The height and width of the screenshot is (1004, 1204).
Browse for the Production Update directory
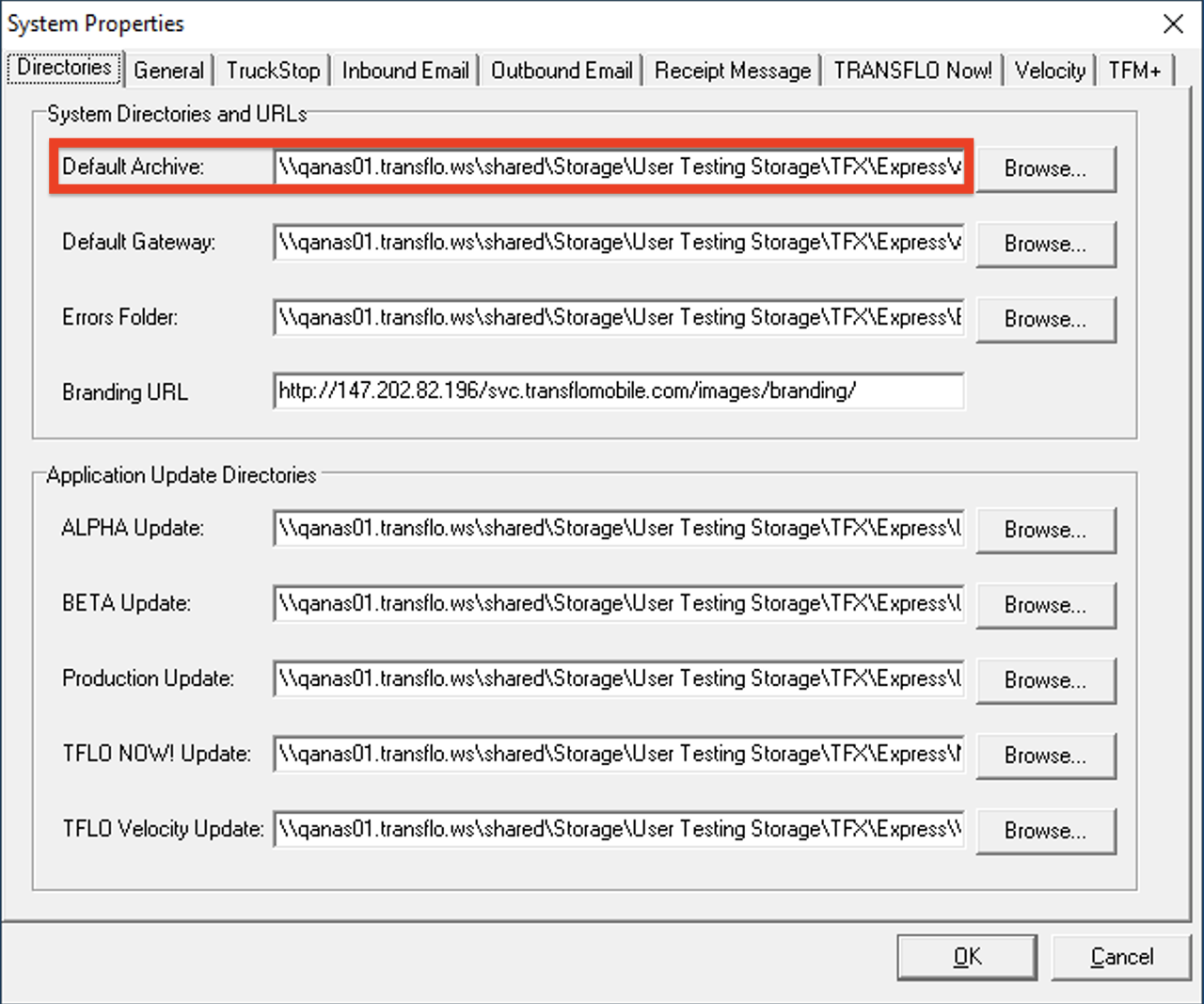[x=1046, y=681]
